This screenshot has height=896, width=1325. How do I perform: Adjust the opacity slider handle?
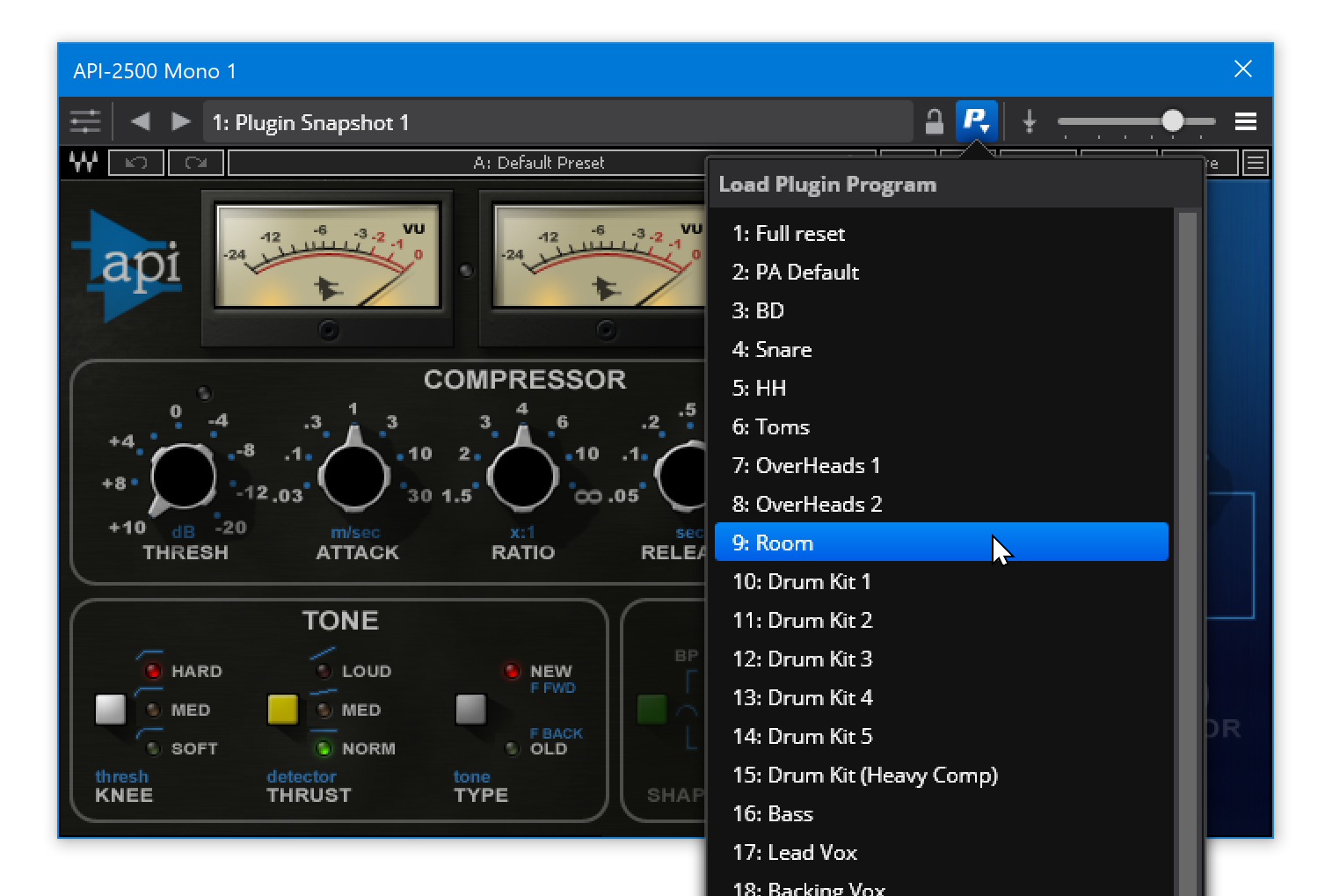[x=1172, y=120]
